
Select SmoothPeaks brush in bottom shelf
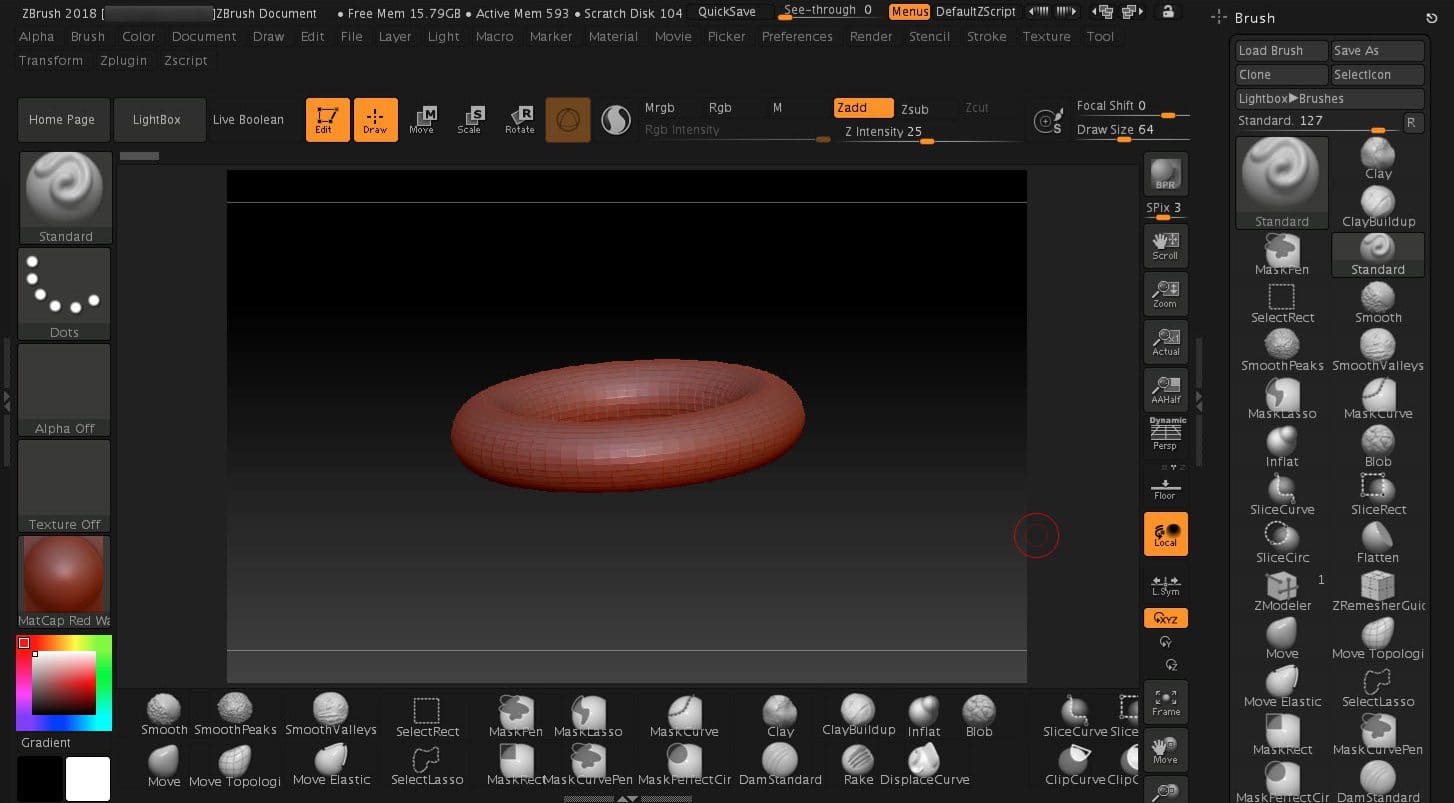pos(235,715)
